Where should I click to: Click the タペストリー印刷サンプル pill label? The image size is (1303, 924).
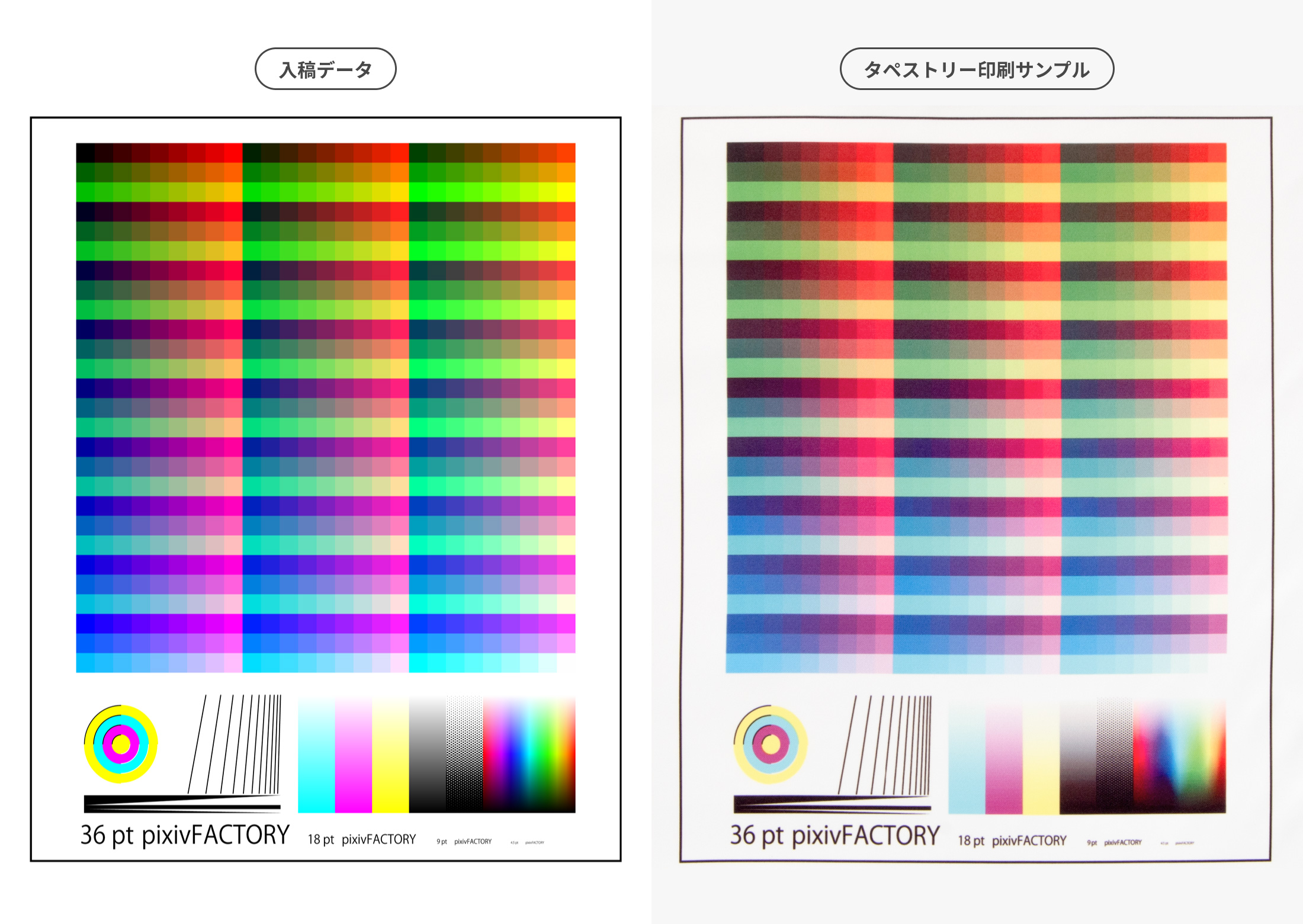coord(977,69)
